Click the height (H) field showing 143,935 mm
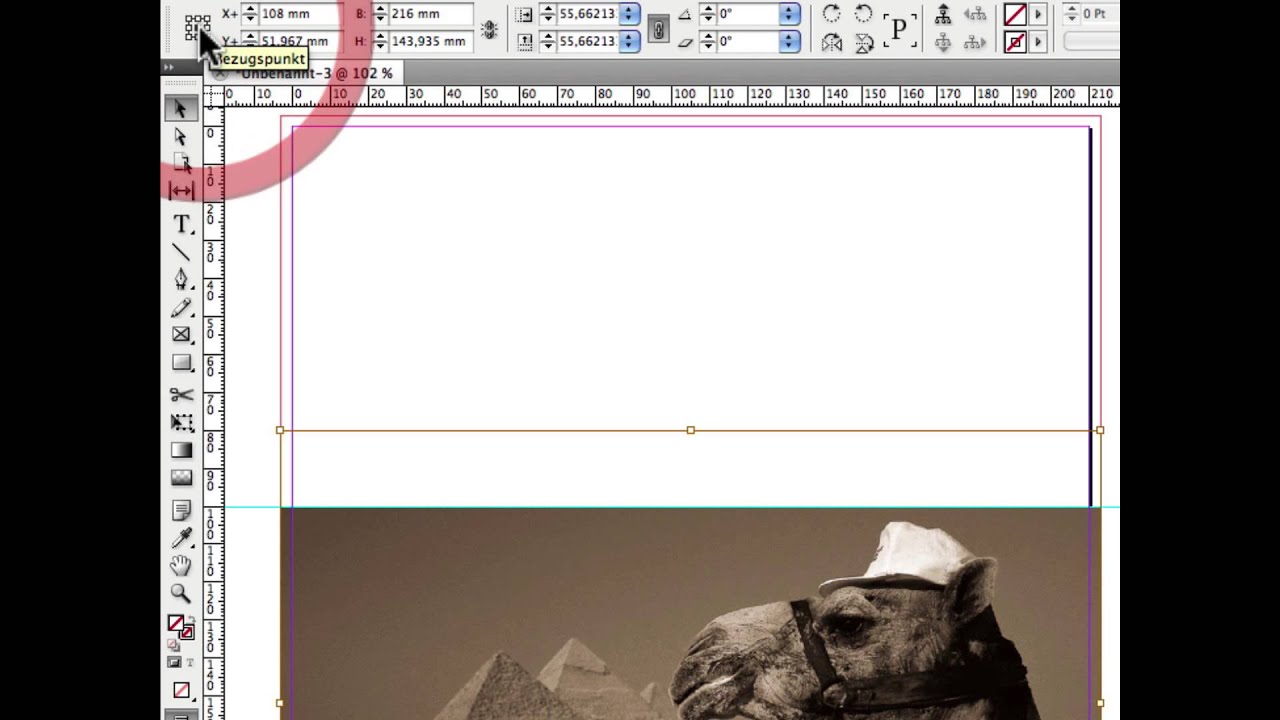1280x720 pixels. point(430,41)
